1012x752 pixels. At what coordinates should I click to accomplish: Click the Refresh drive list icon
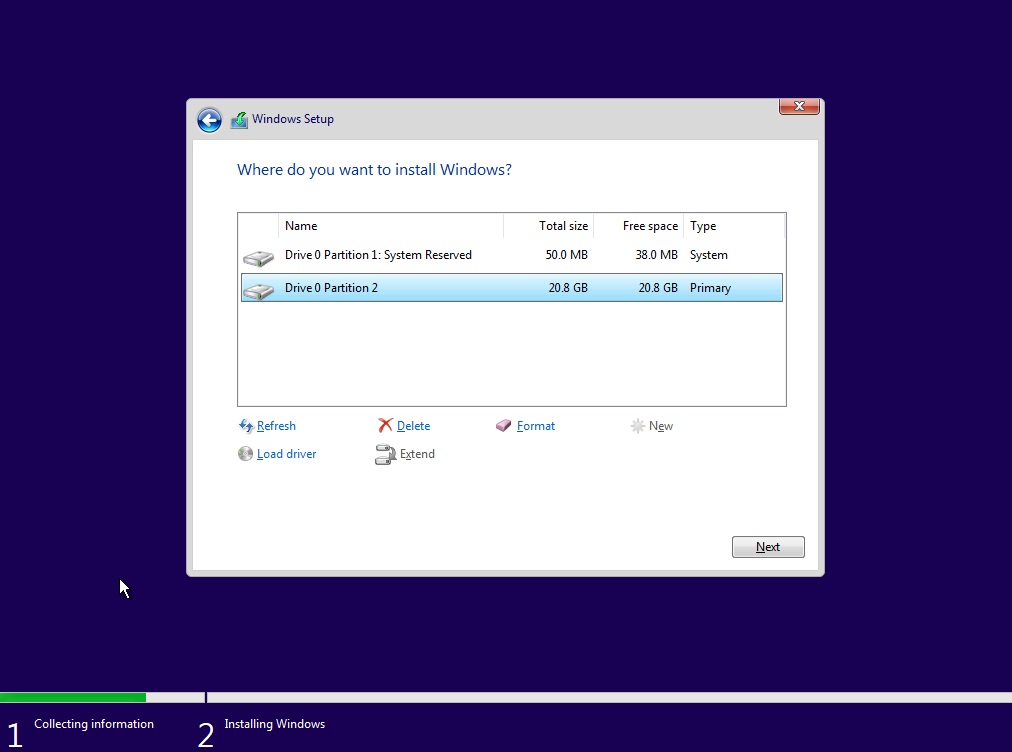click(244, 426)
